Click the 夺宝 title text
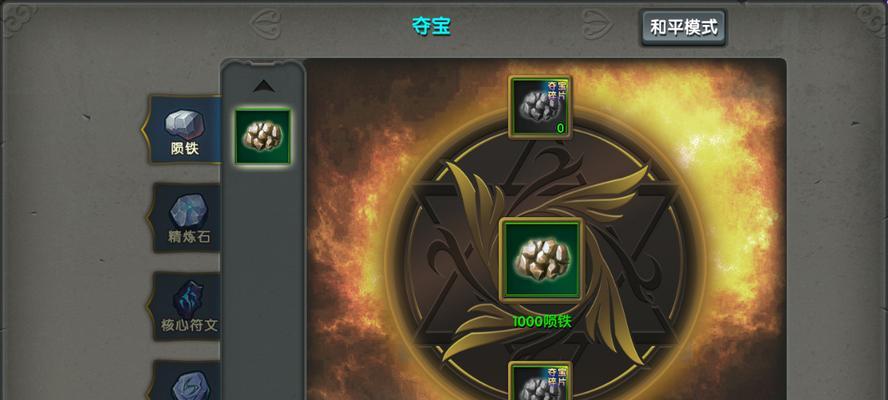 click(432, 26)
